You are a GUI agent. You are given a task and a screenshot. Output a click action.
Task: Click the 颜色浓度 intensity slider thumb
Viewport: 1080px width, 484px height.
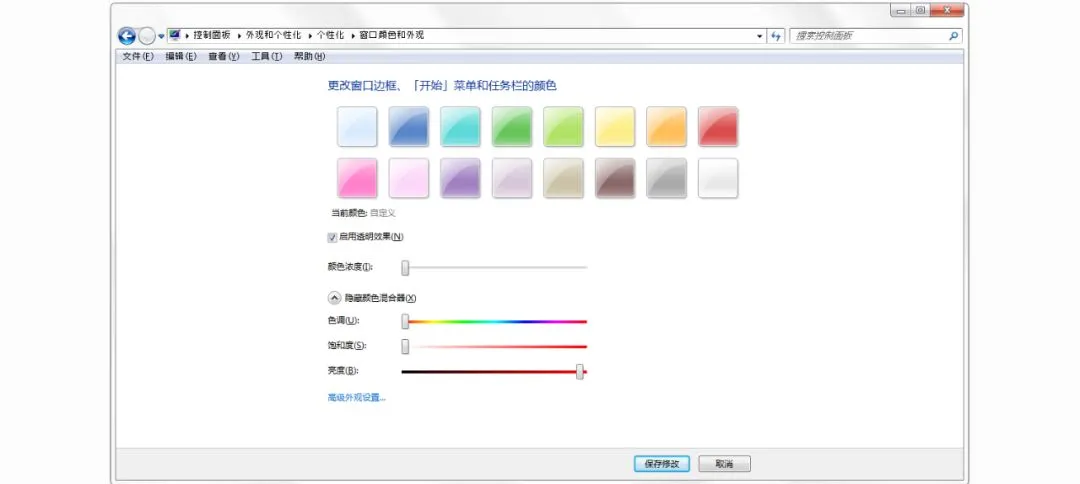pyautogui.click(x=406, y=268)
